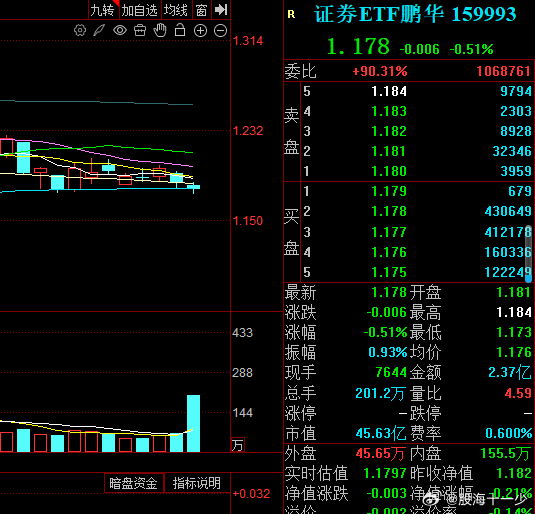Viewport: 535px width, 514px height.
Task: Click 加自选 to add to watchlist
Action: [140, 10]
